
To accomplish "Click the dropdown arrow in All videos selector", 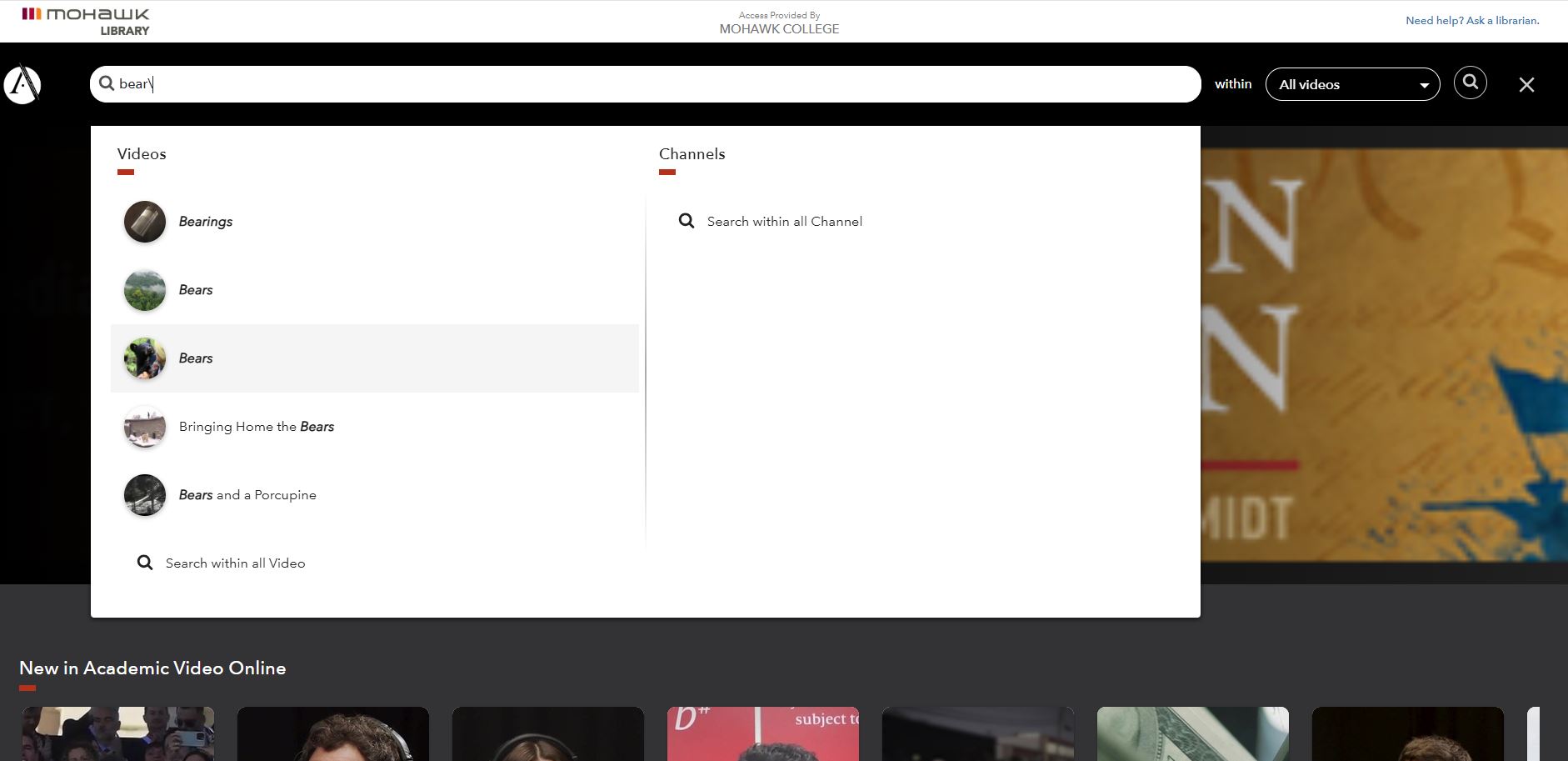I will click(x=1424, y=85).
